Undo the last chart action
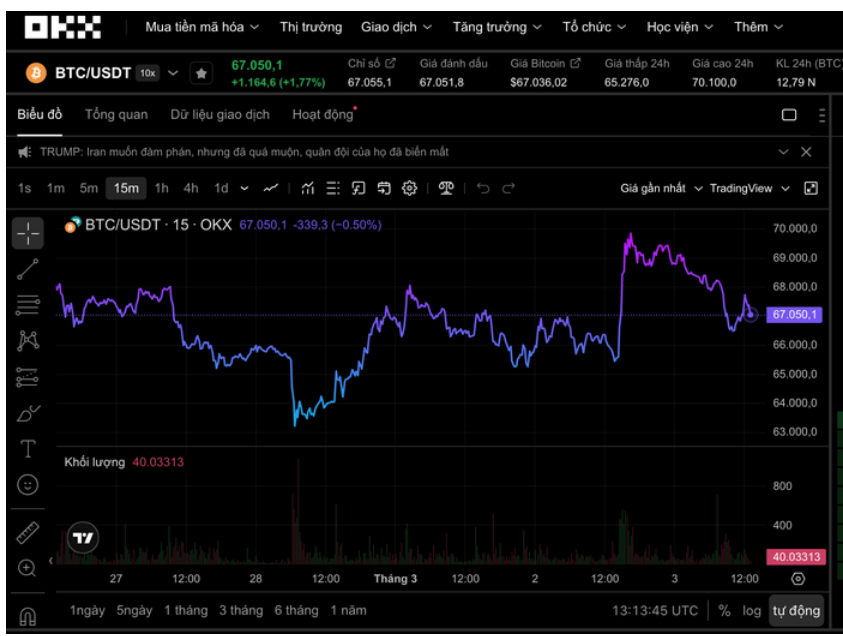The image size is (843, 636). (x=483, y=188)
